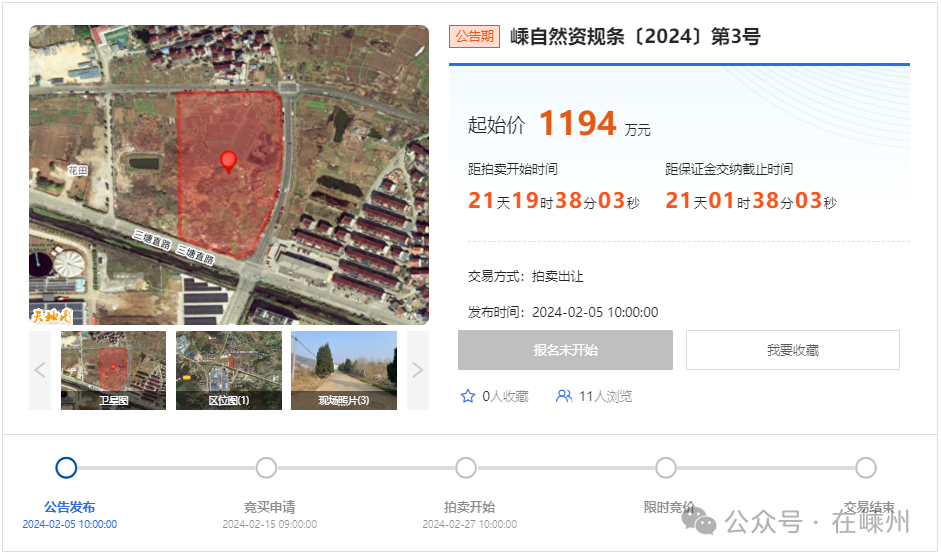Select the 交易结束 timeline step circle
This screenshot has width=941, height=560.
[x=866, y=468]
